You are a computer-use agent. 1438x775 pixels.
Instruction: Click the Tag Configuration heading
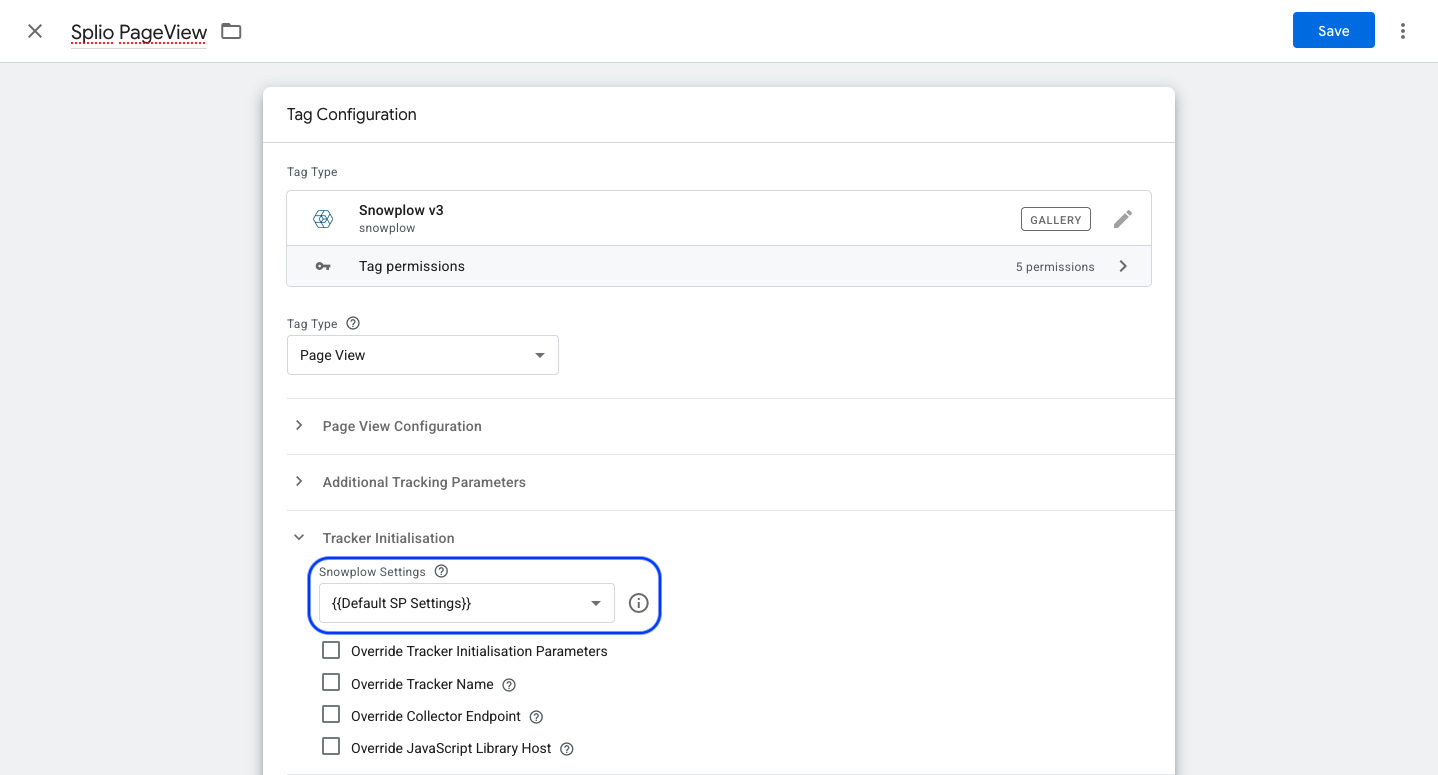click(x=352, y=114)
